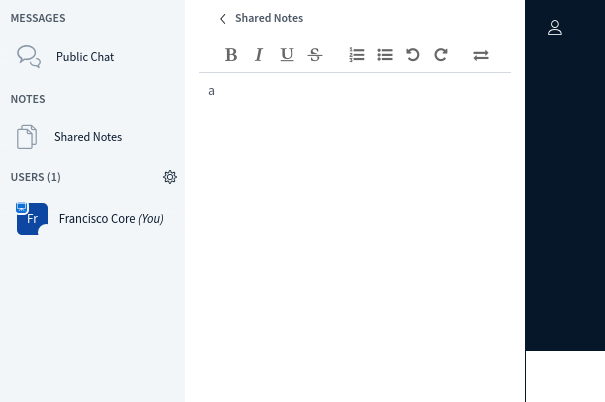The image size is (605, 402).
Task: Apply strikethrough formatting in notes toolbar
Action: 315,55
